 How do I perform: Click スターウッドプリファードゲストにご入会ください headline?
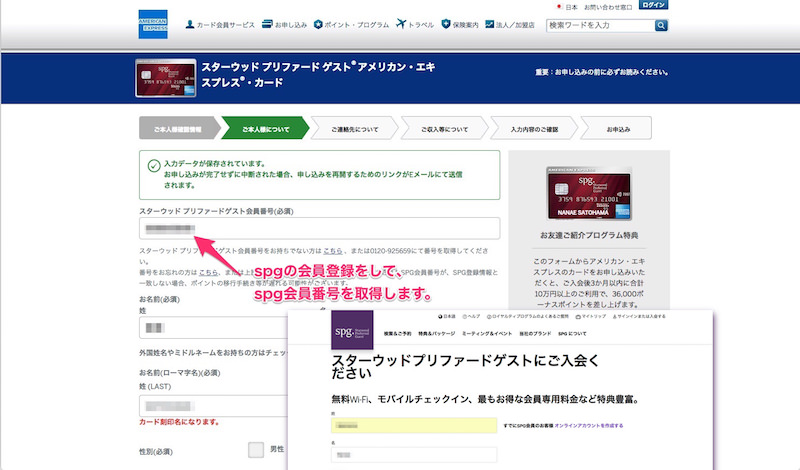[x=465, y=366]
